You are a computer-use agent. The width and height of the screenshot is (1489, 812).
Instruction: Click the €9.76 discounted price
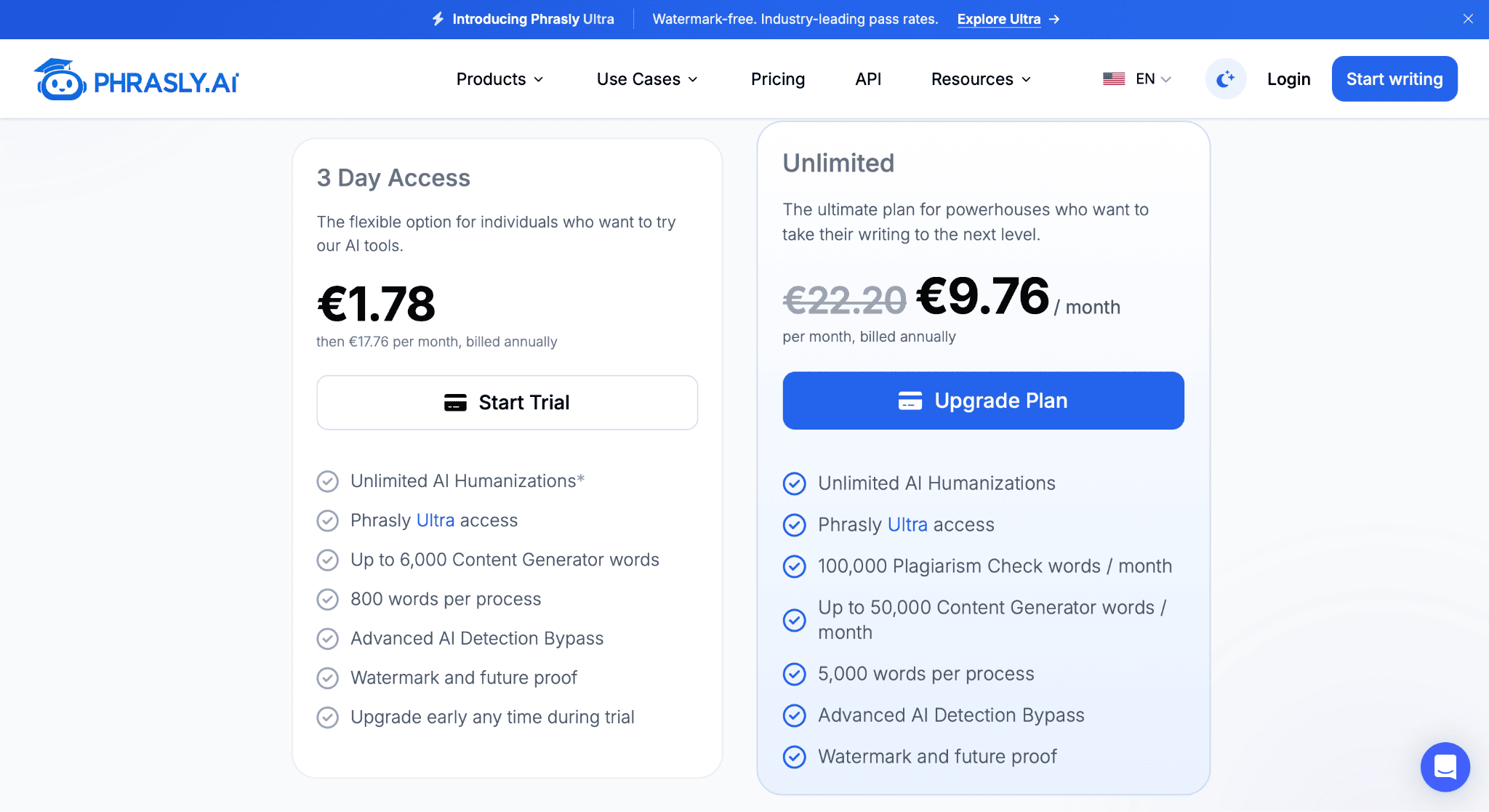[982, 297]
